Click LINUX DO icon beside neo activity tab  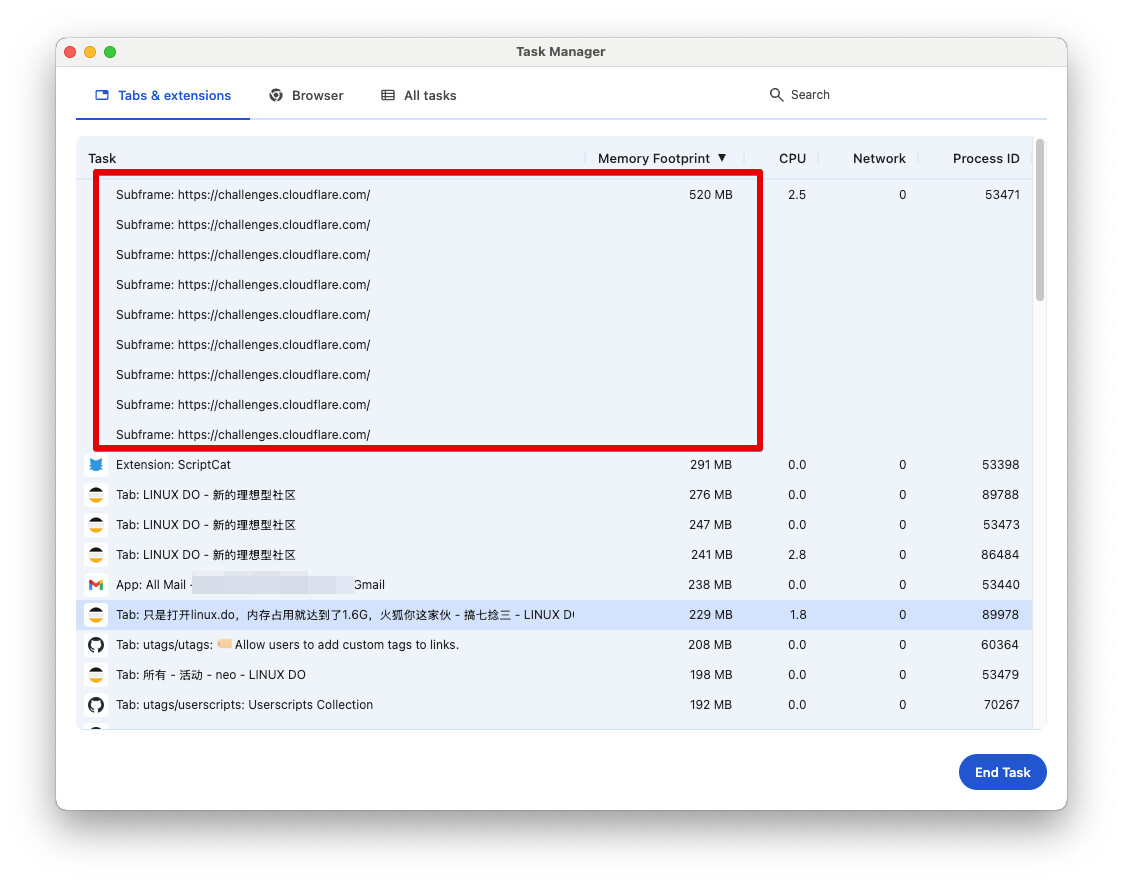[96, 675]
